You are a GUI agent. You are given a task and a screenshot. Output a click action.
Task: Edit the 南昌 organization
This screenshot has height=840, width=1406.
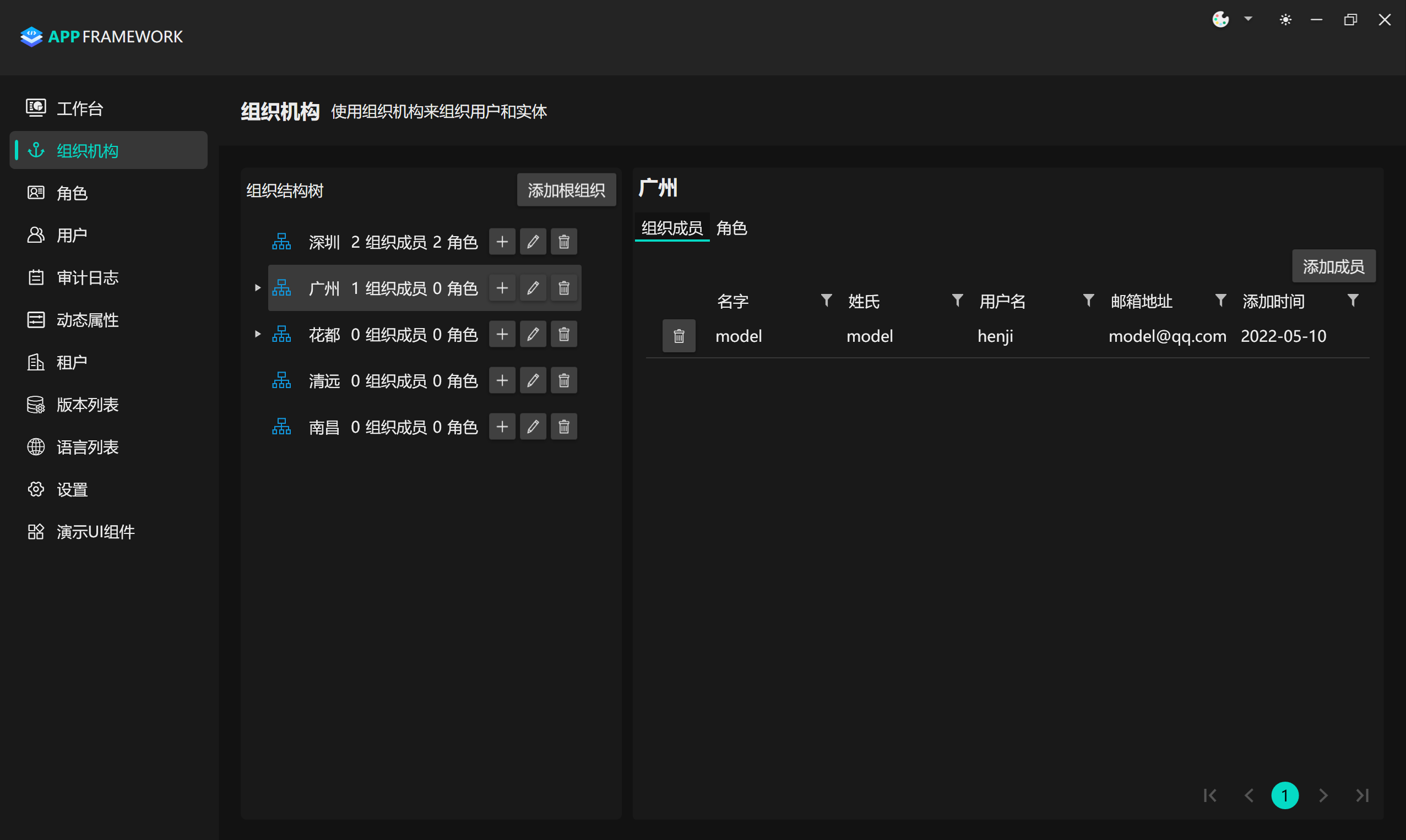(x=533, y=427)
